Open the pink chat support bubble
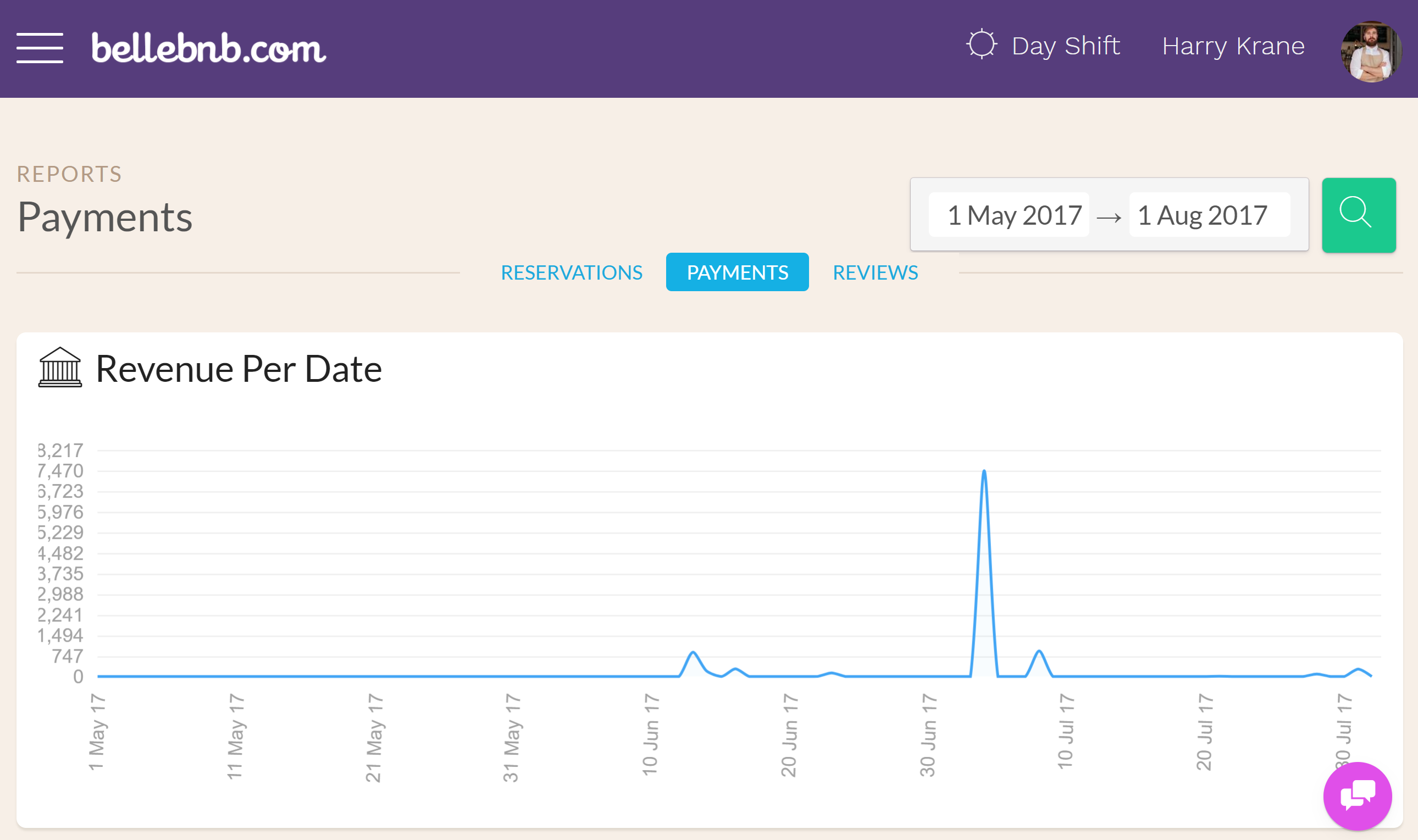1418x840 pixels. [x=1358, y=796]
